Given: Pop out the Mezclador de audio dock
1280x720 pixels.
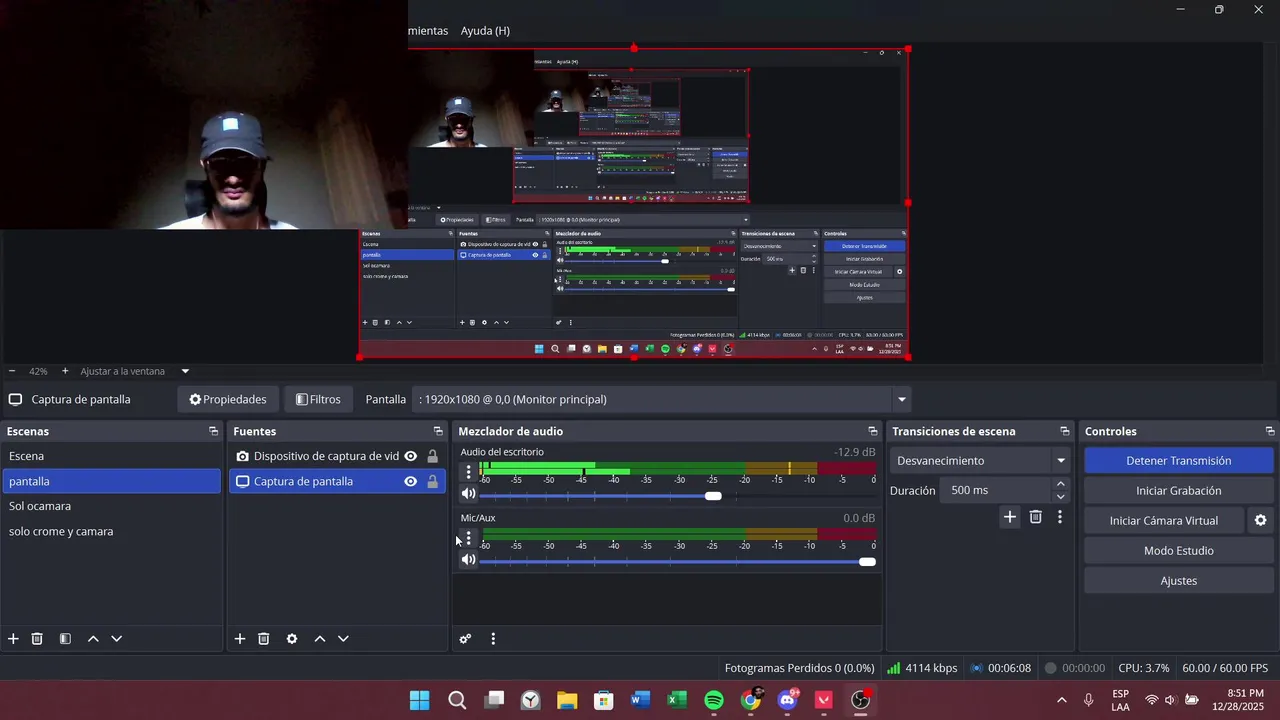Looking at the screenshot, I should (873, 431).
